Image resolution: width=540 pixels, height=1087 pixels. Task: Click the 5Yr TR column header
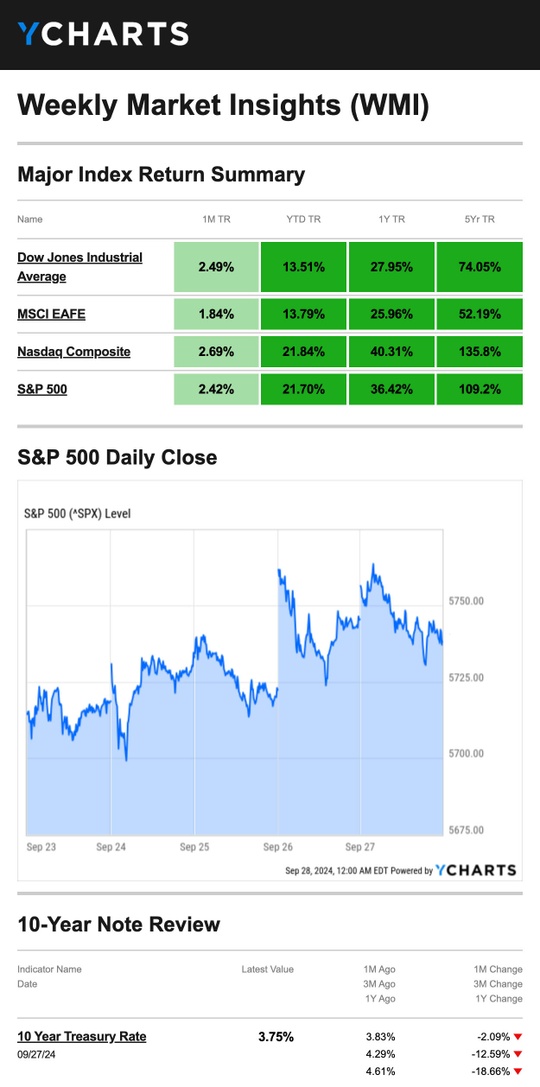point(480,219)
